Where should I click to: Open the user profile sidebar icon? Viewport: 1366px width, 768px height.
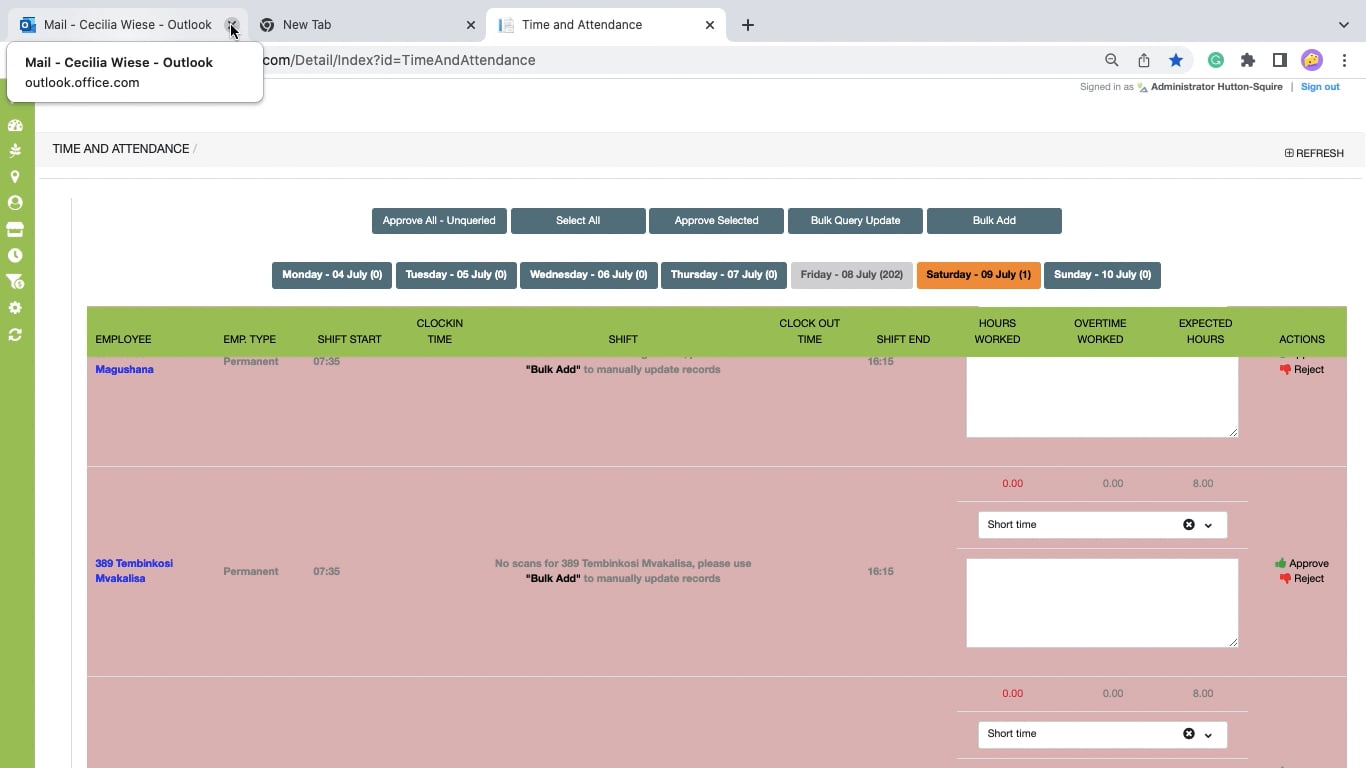pos(15,203)
